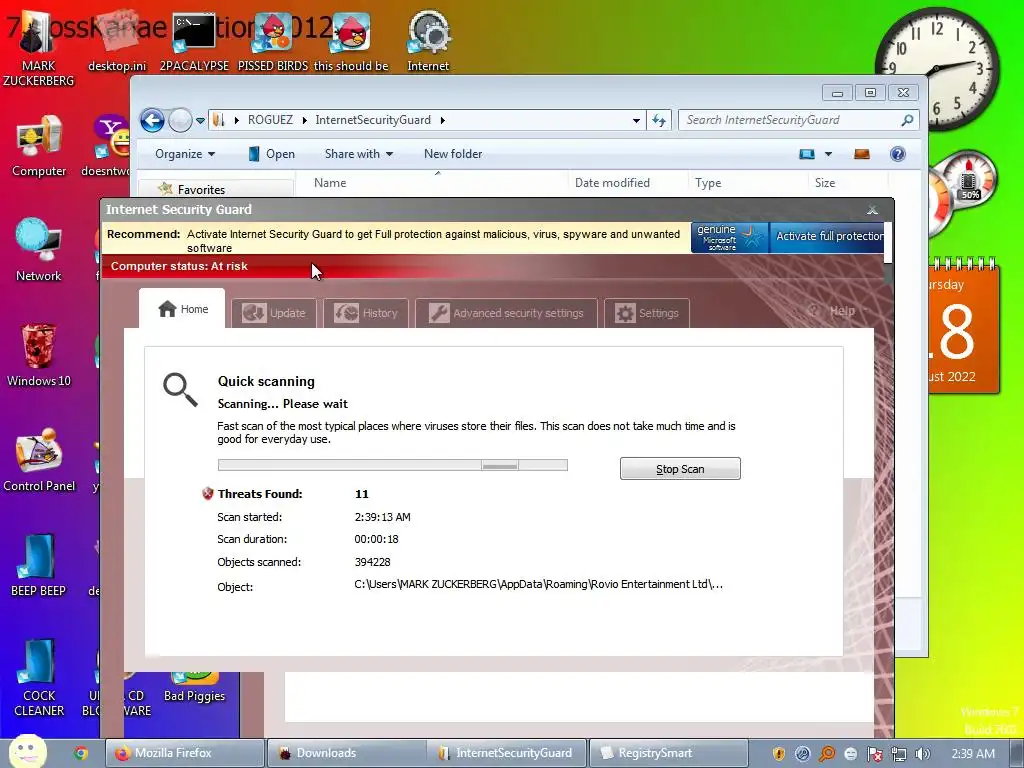
Task: Open the BEEP BEEP desktop shortcut
Action: pos(39,564)
